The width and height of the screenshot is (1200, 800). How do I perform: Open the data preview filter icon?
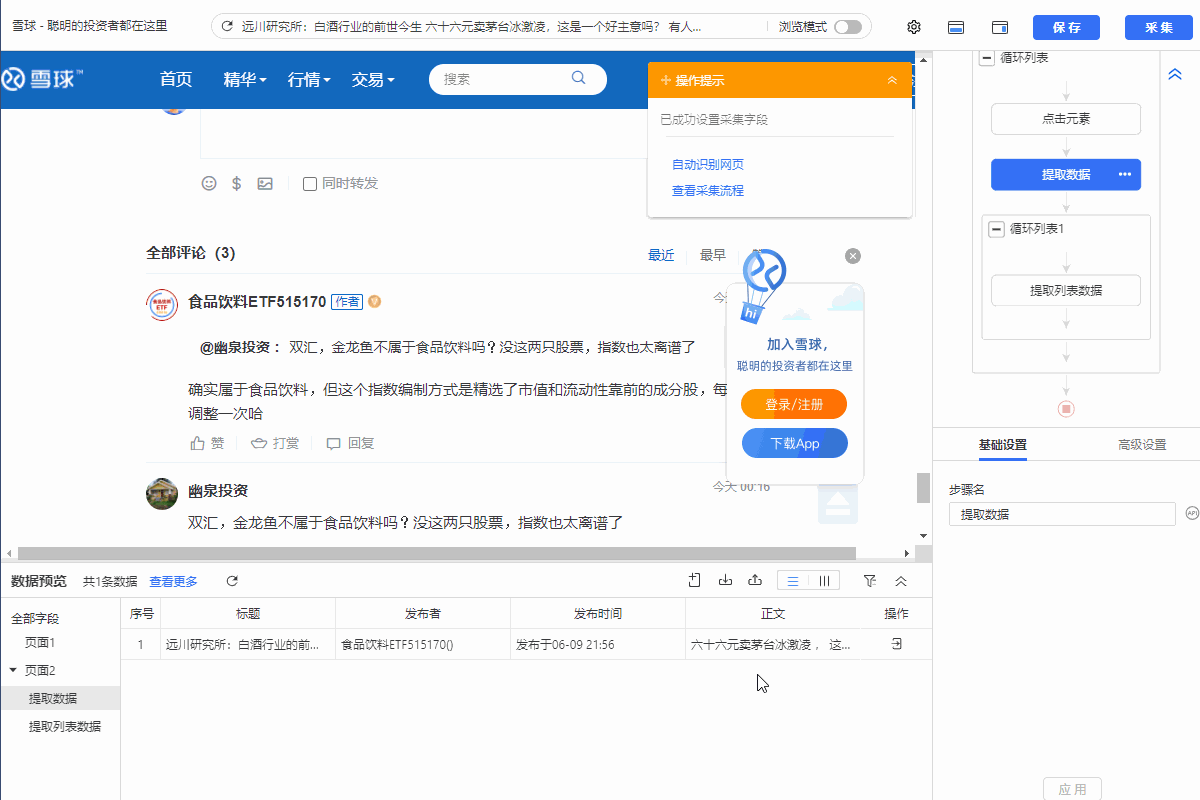(870, 580)
